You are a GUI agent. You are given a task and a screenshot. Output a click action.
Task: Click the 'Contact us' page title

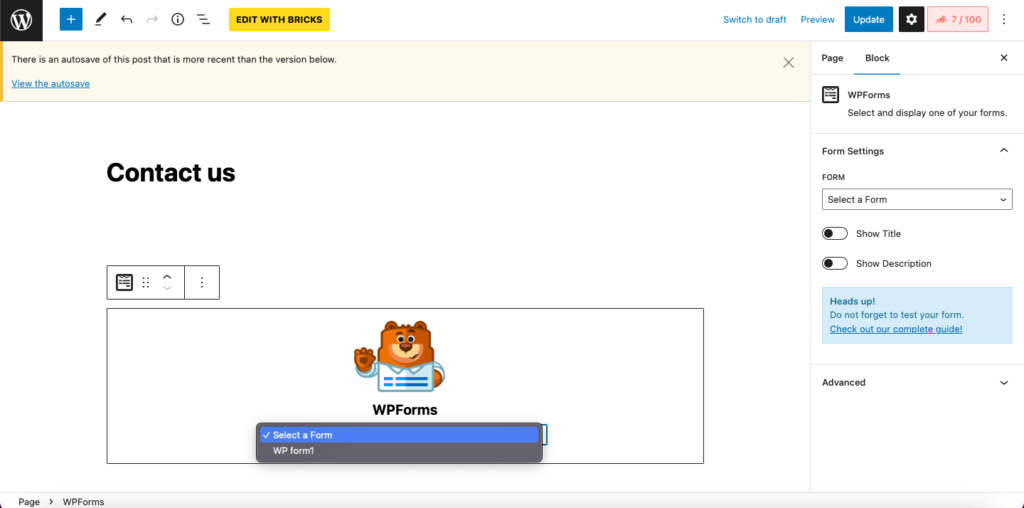tap(170, 172)
